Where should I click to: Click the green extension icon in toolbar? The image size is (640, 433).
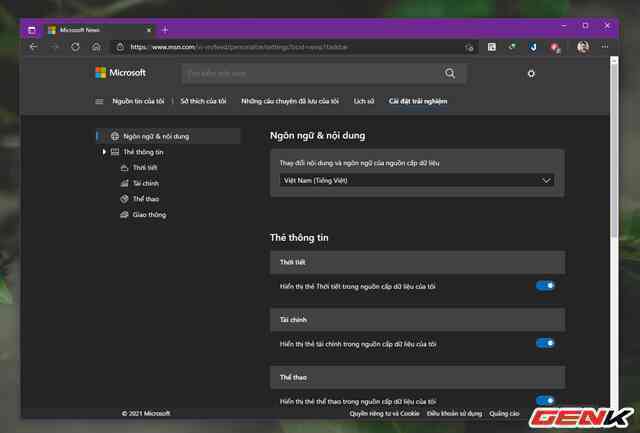[512, 47]
